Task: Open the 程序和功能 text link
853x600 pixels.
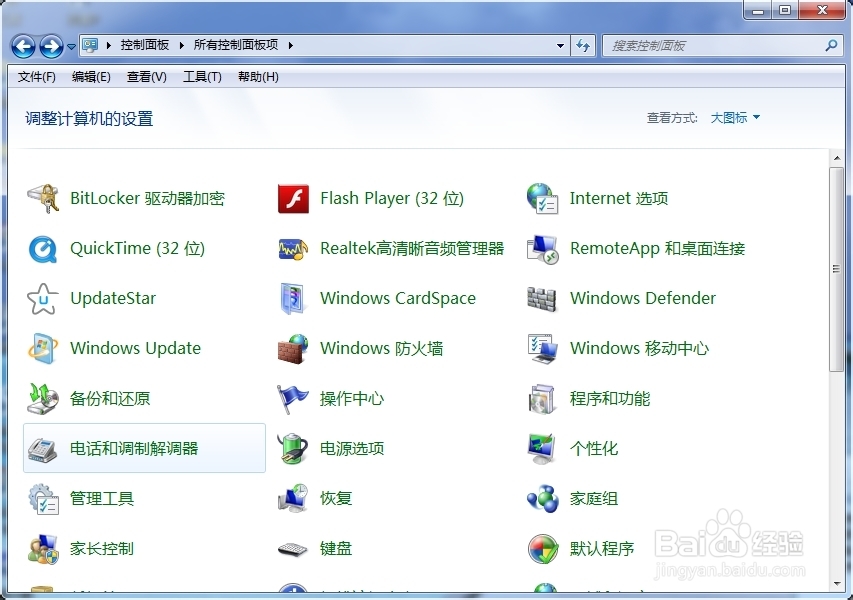Action: (x=610, y=399)
